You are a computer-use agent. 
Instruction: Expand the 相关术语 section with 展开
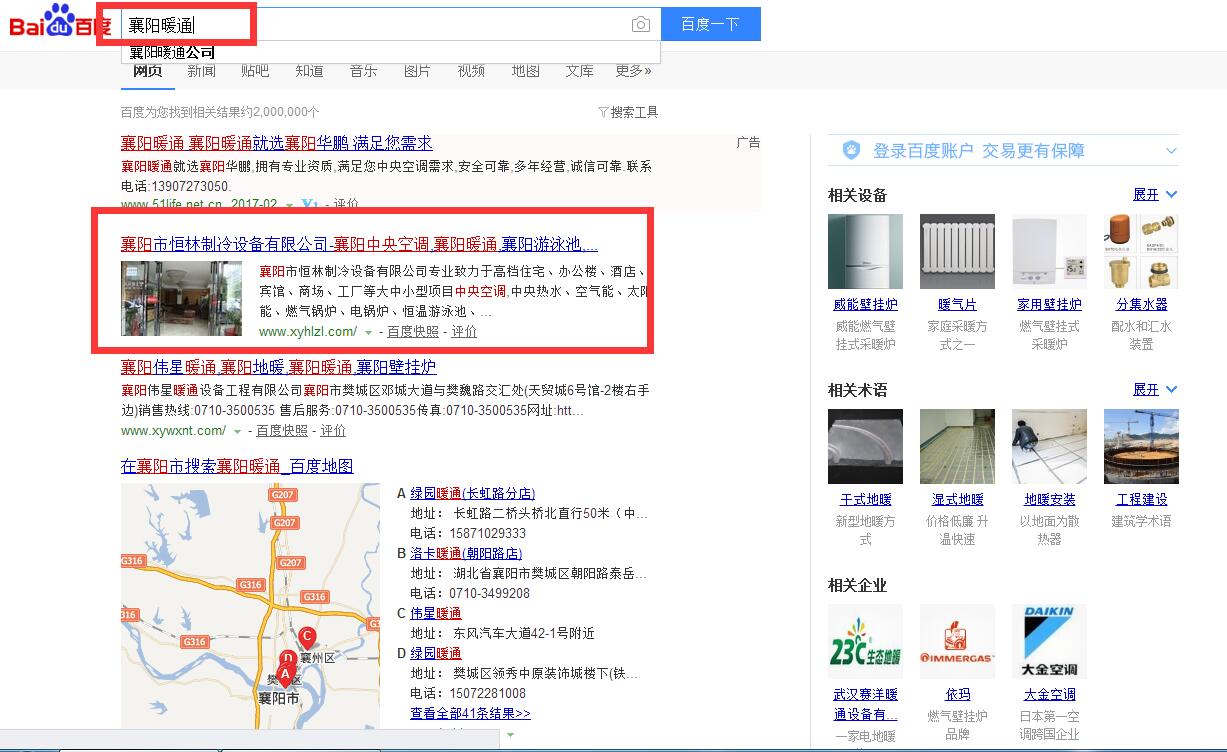pos(1155,389)
